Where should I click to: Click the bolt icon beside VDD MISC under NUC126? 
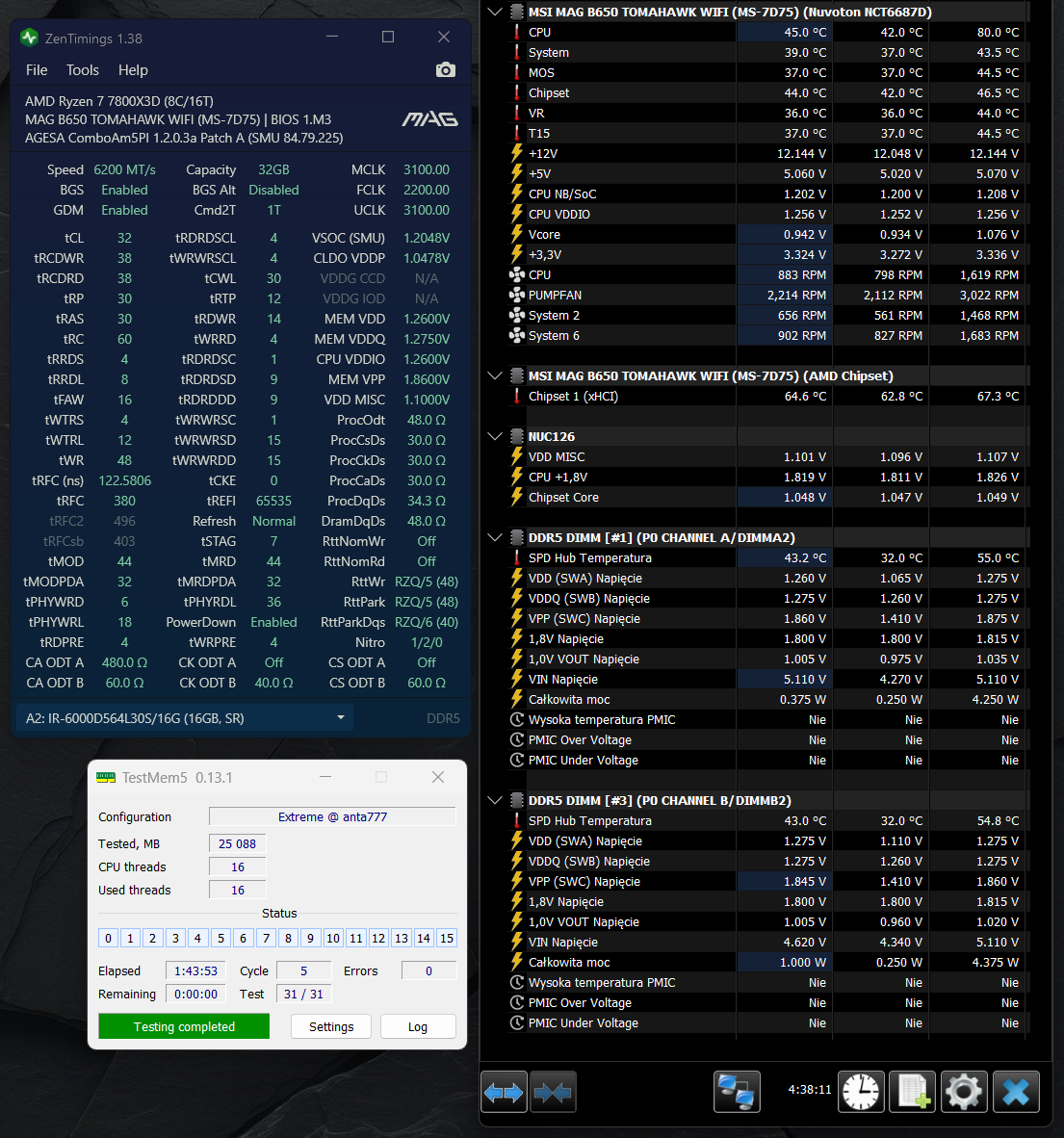(x=517, y=456)
